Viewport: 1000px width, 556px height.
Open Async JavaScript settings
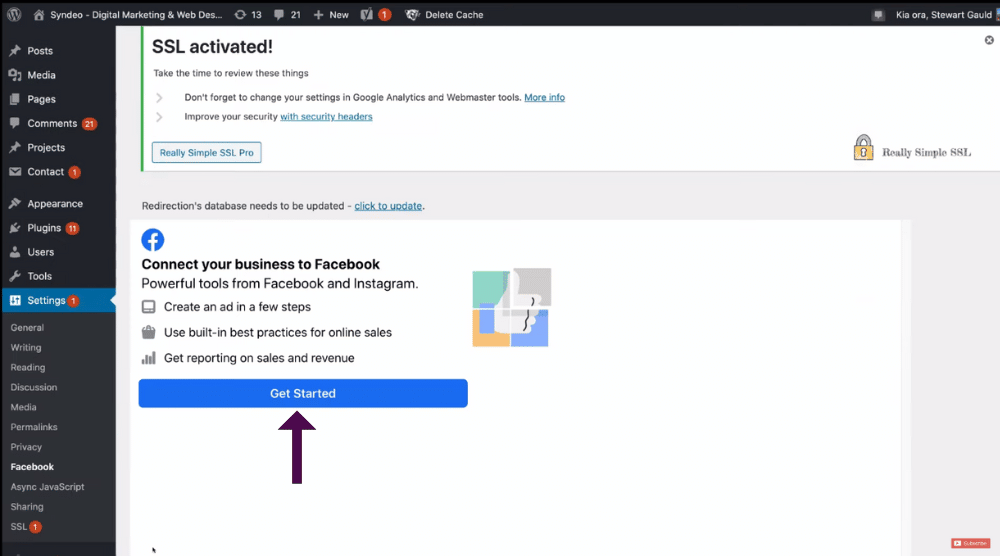click(x=47, y=486)
